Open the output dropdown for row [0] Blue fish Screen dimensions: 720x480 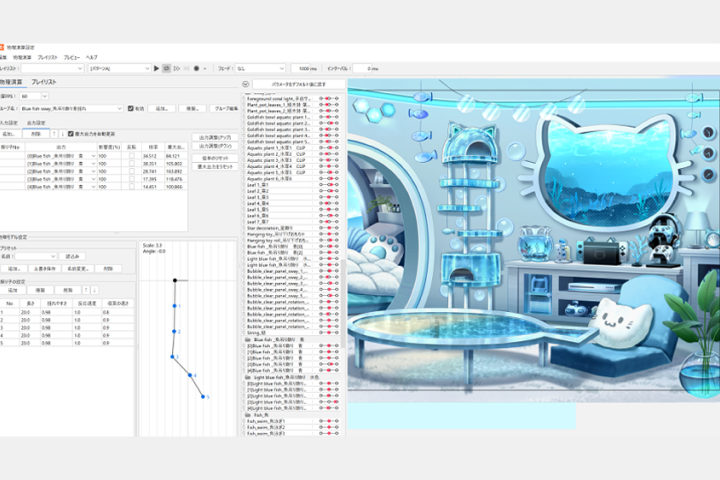[94, 156]
